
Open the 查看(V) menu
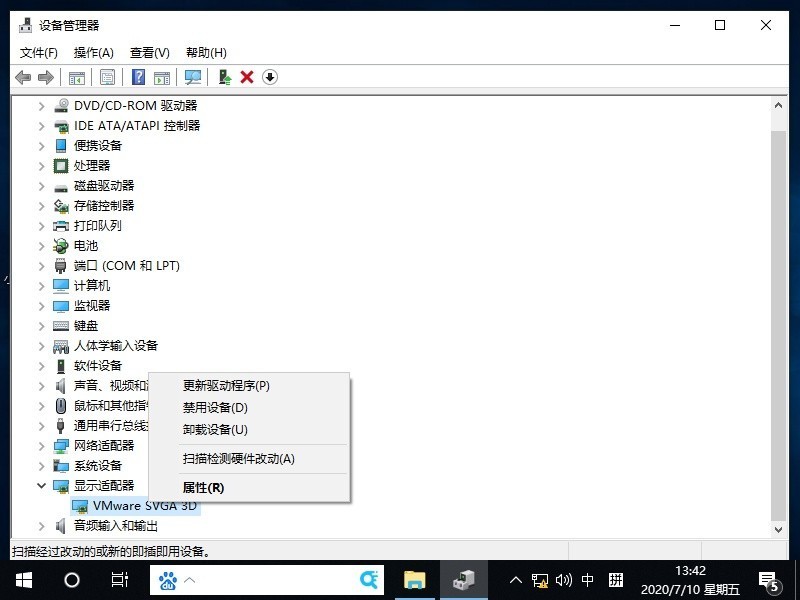pos(148,52)
